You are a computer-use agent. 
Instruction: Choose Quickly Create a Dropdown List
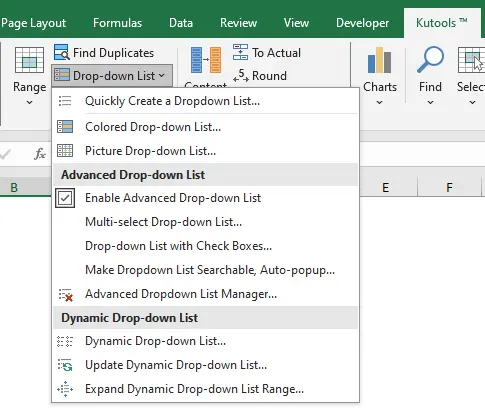click(x=206, y=101)
